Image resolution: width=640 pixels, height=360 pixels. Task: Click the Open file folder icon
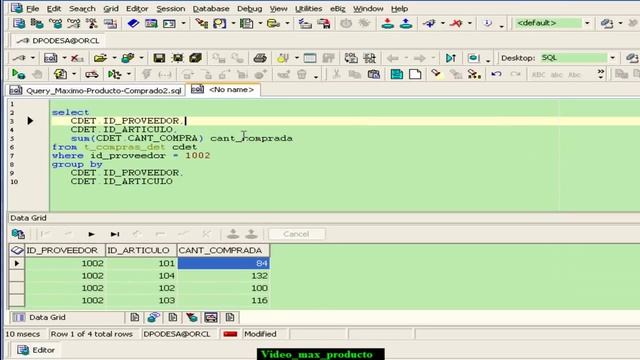100,58
